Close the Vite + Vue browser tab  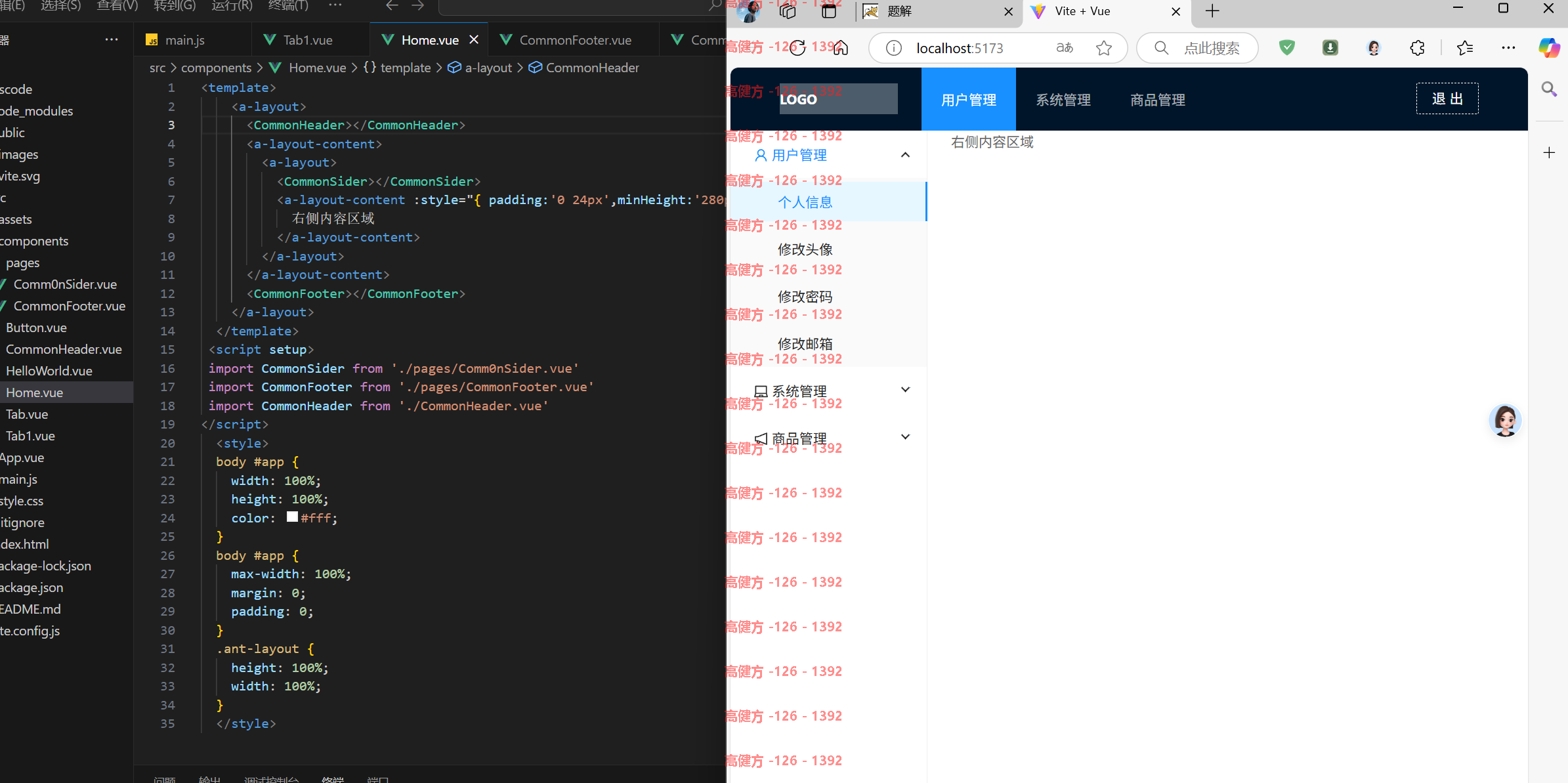tap(1176, 11)
